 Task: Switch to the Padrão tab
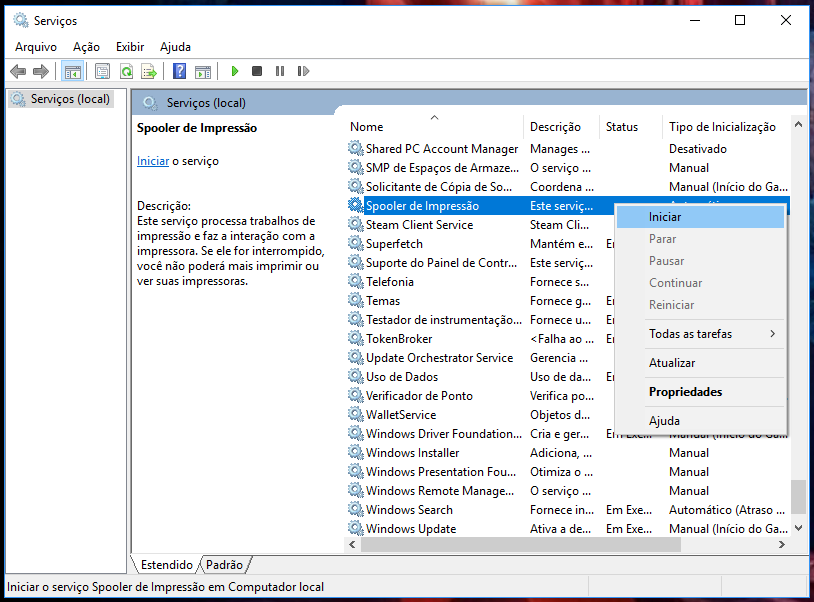(224, 565)
